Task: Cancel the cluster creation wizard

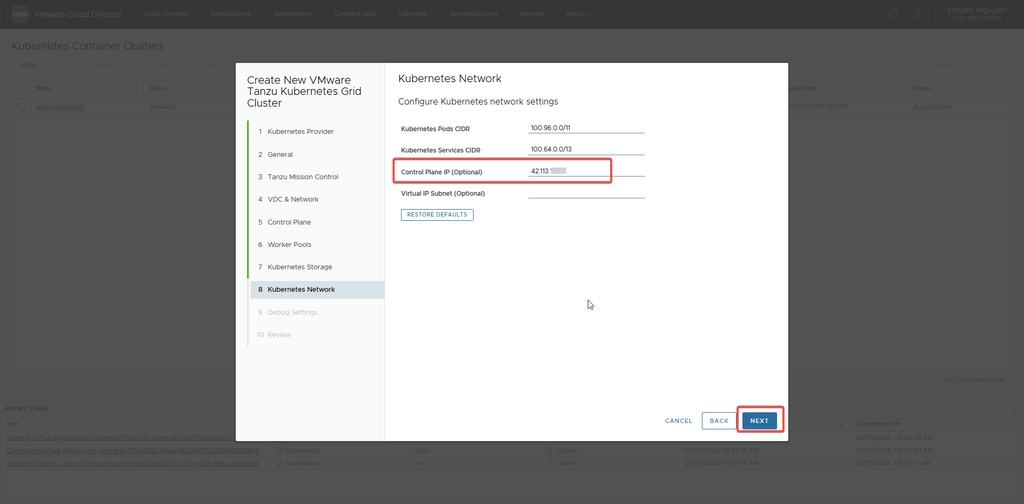Action: pos(678,421)
